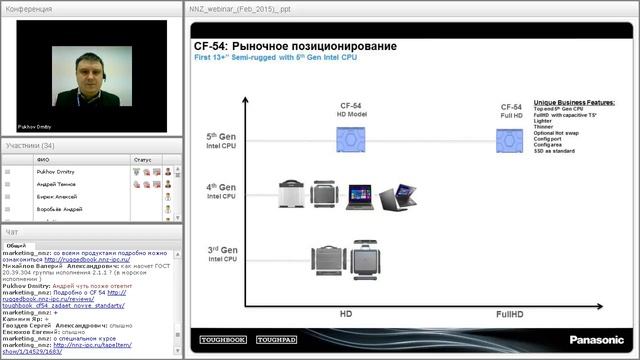Screen dimensions: 640x360
Task: Click the white rugged laptop image in 4th Gen row
Action: (291, 194)
